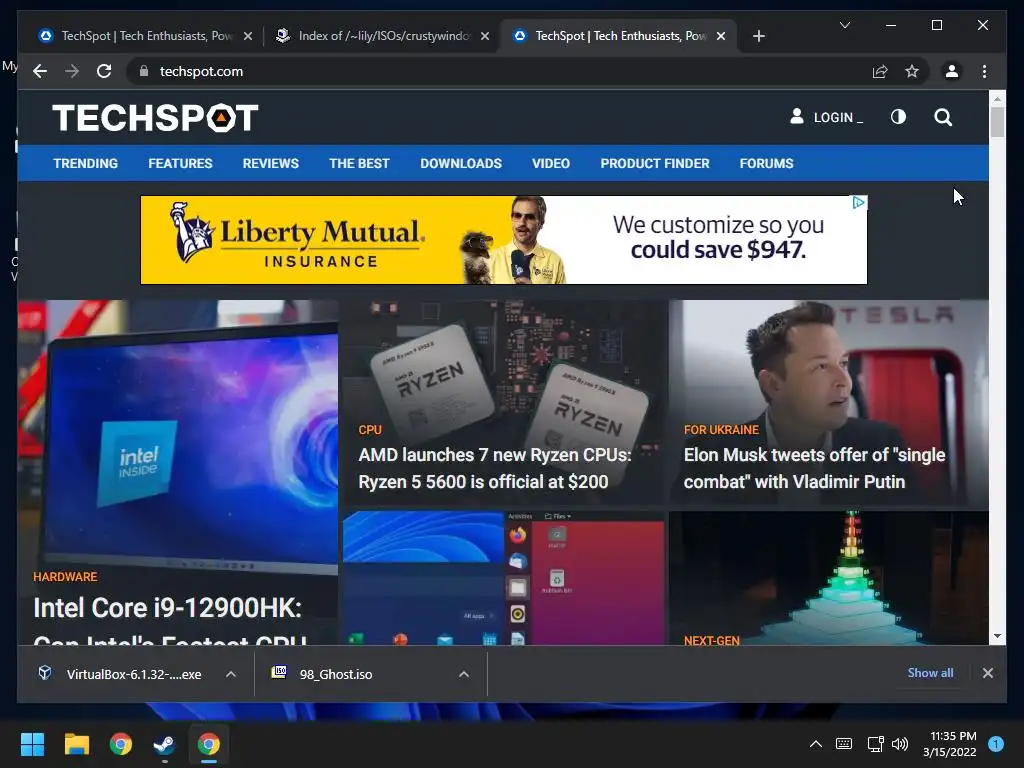
Task: Open the AMD Ryzen CPUs article
Action: (x=495, y=468)
